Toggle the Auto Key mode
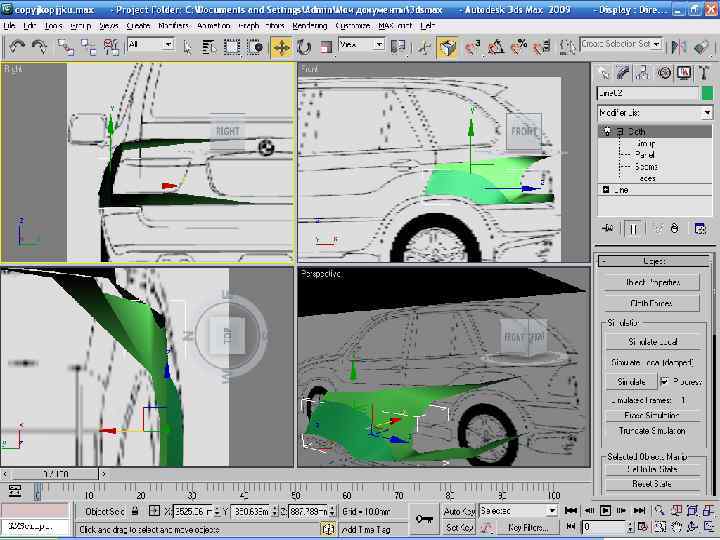This screenshot has height=540, width=720. point(459,511)
